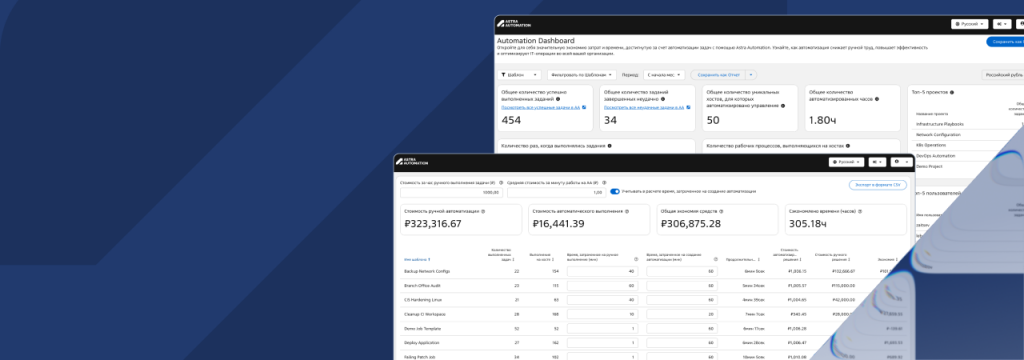Click help icon beside saved time hours title
This screenshot has width=1024, height=360.
point(859,212)
